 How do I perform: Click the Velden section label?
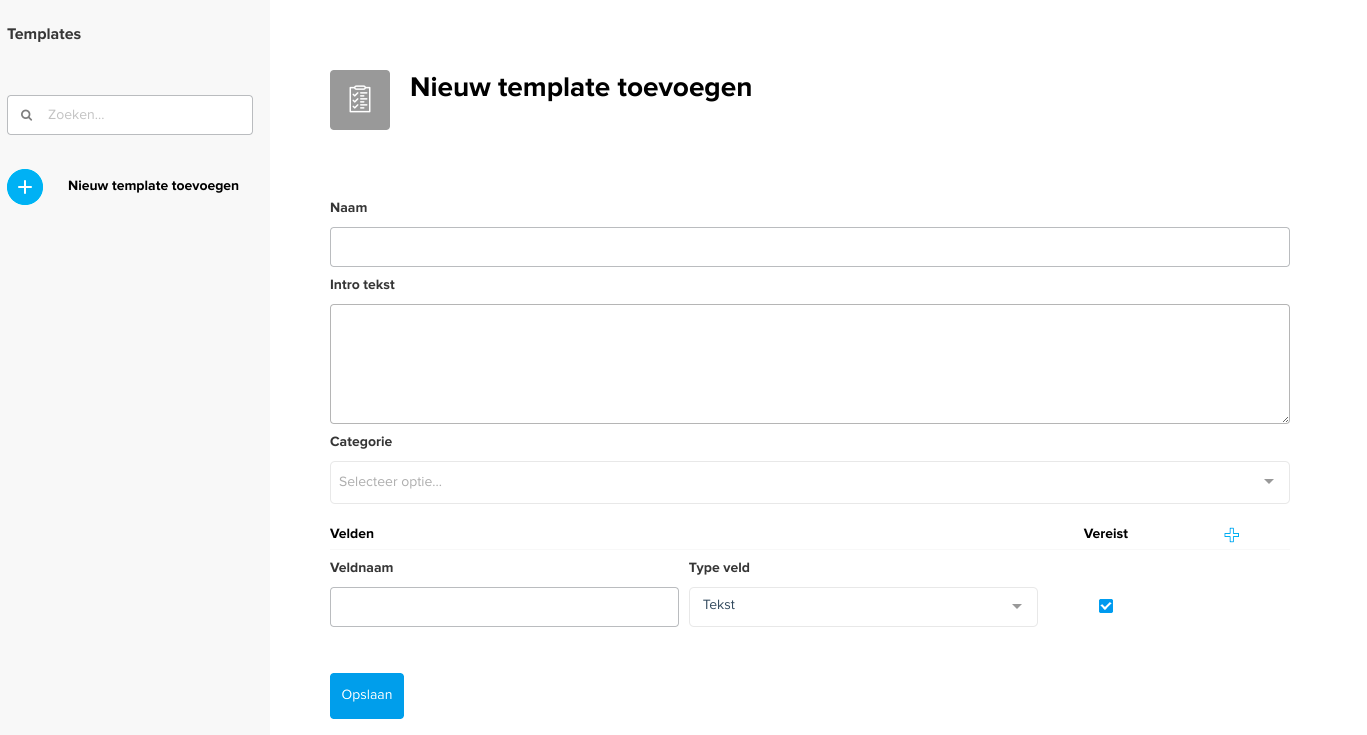coord(352,534)
